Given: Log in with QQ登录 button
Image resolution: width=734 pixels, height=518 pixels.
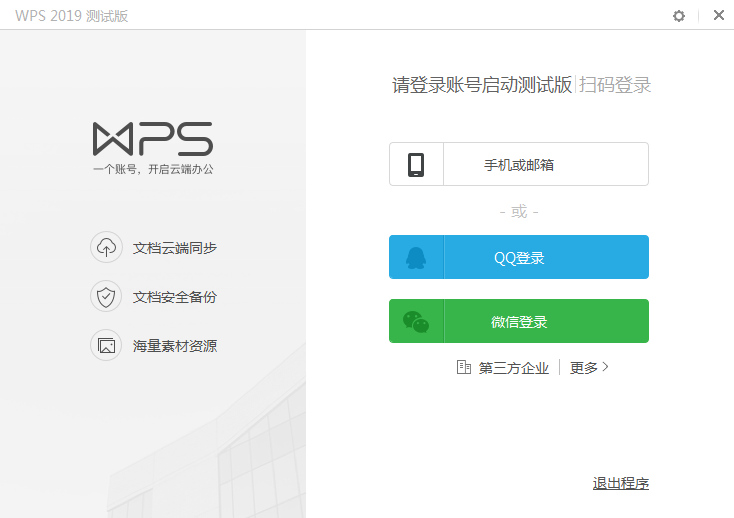Looking at the screenshot, I should coord(519,257).
